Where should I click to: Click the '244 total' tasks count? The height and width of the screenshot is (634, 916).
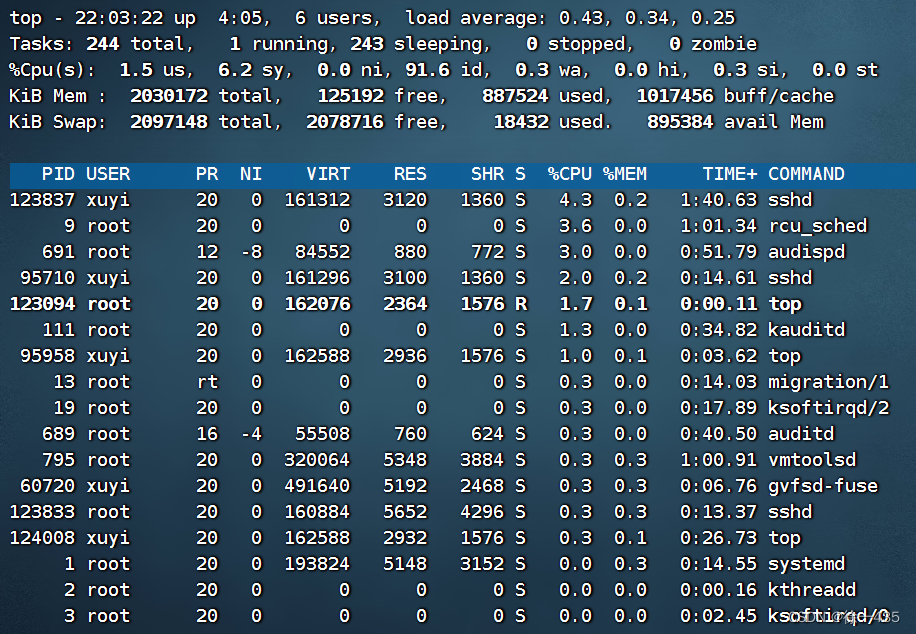coord(135,44)
